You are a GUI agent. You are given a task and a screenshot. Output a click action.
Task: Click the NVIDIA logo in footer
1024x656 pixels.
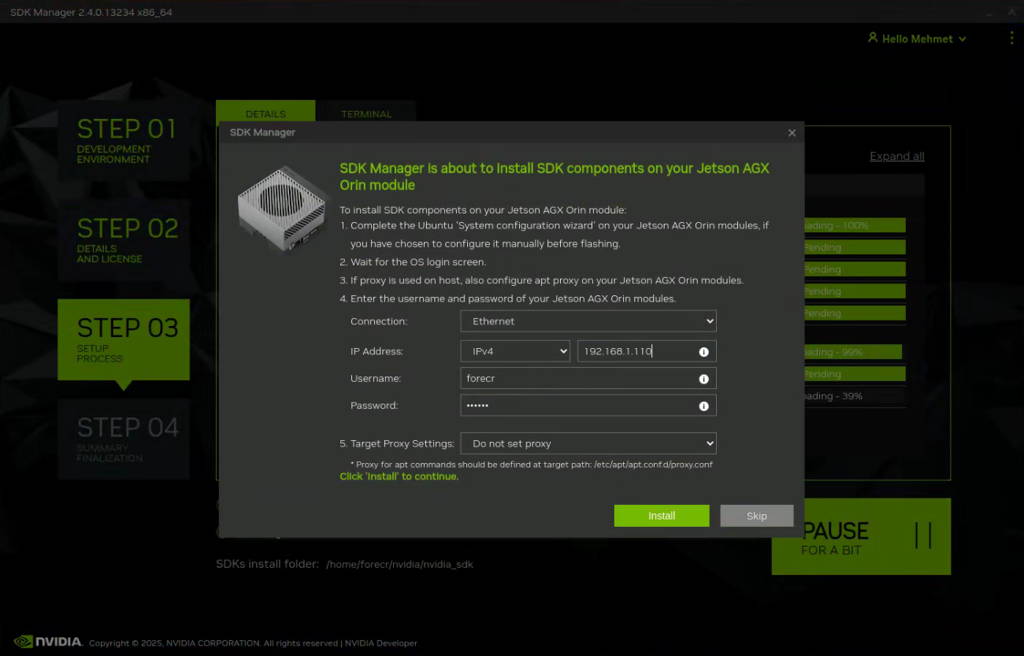(48, 642)
